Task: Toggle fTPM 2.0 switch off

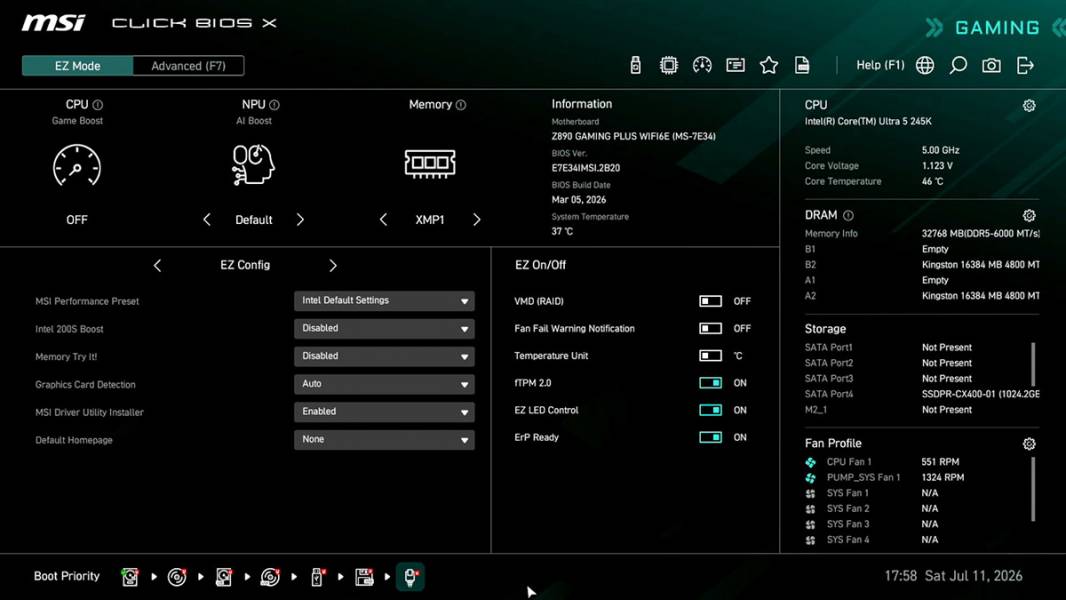Action: pyautogui.click(x=710, y=383)
